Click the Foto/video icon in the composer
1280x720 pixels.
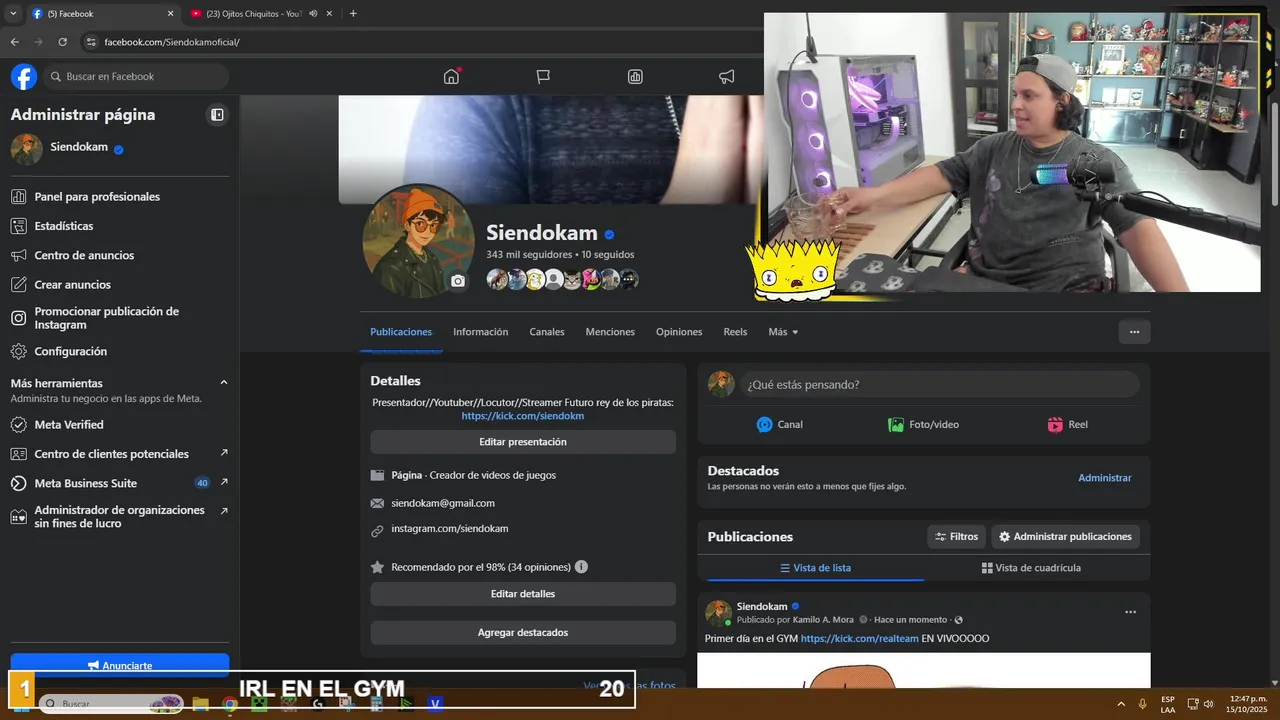coord(896,424)
